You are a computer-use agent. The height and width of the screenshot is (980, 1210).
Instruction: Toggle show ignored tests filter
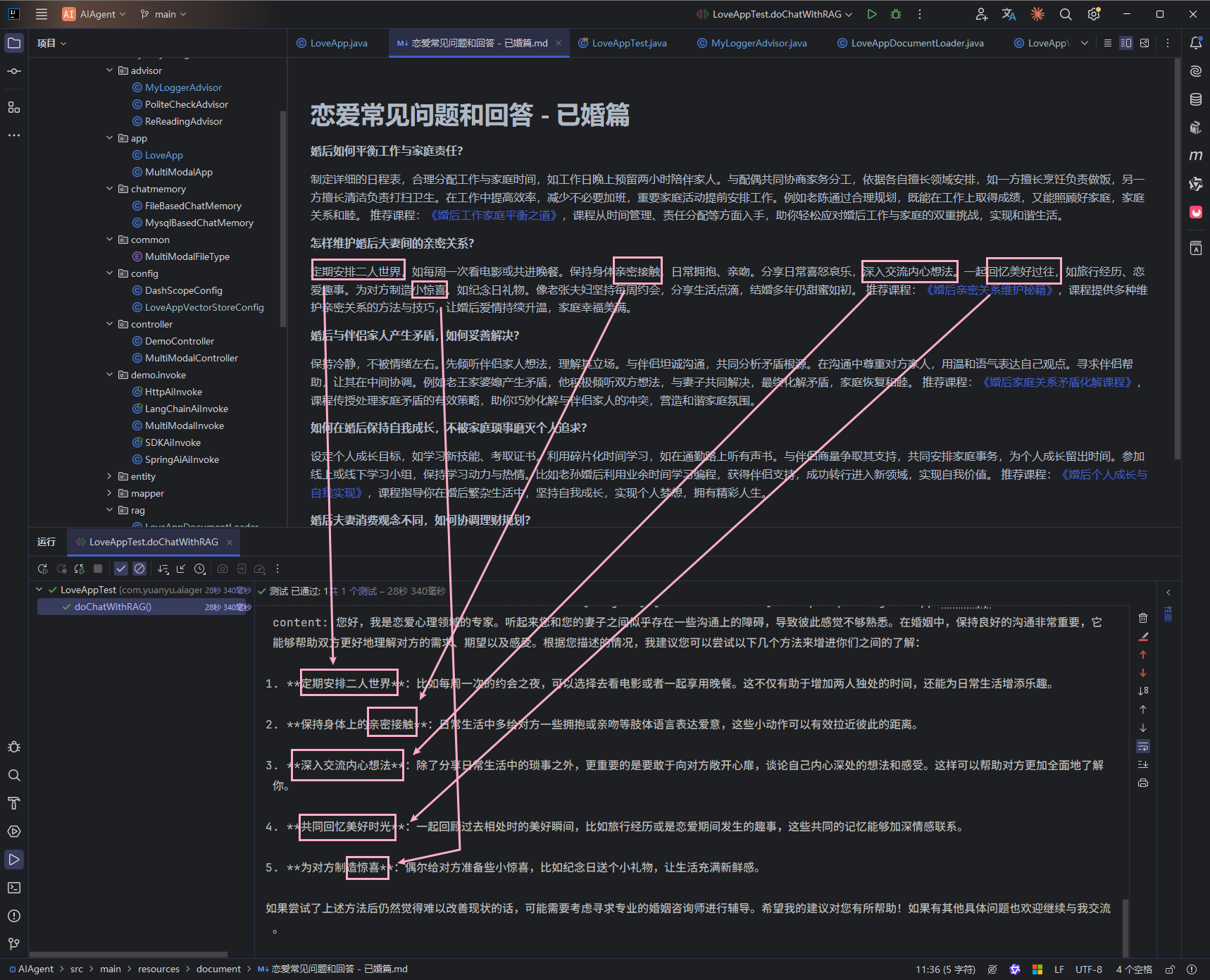139,569
